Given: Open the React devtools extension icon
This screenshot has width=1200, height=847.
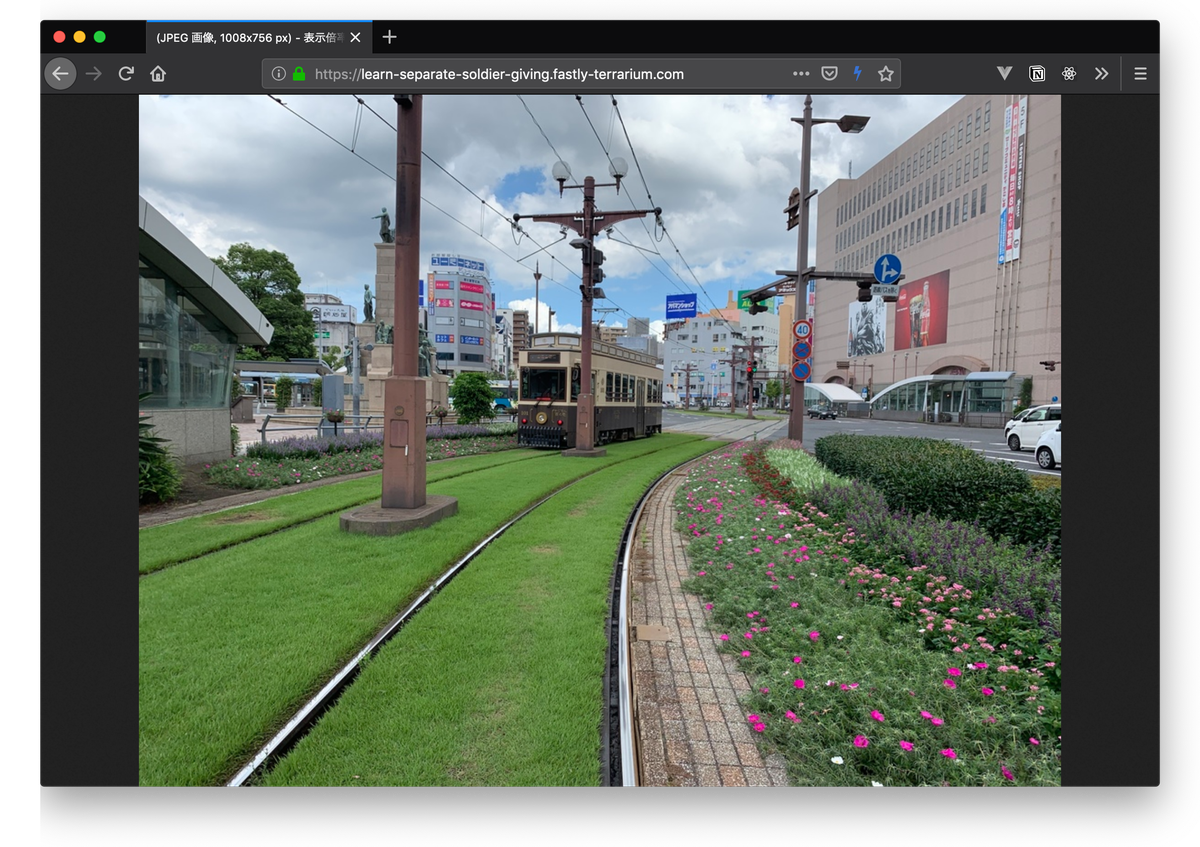Looking at the screenshot, I should [x=1069, y=74].
